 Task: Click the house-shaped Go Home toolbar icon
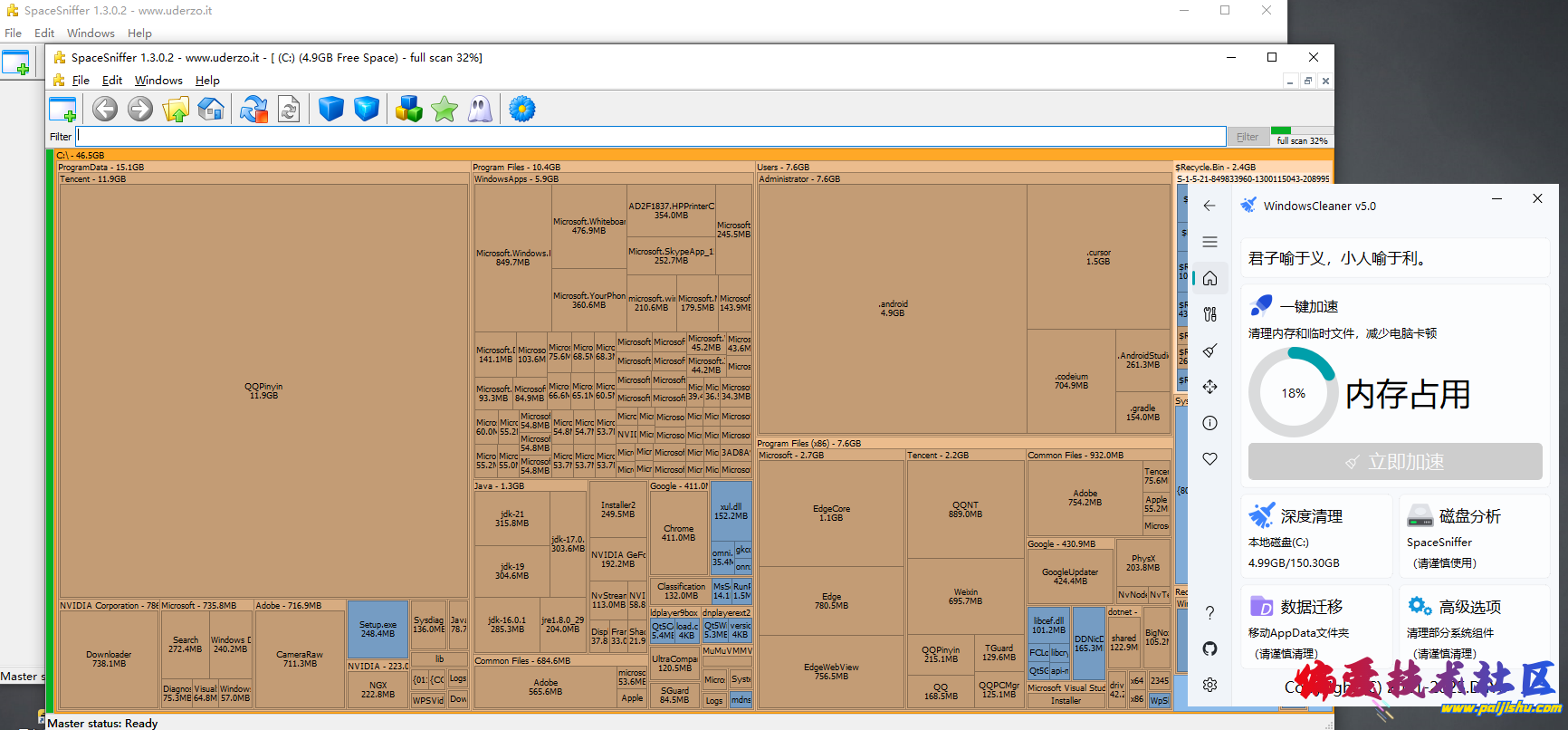[x=211, y=110]
